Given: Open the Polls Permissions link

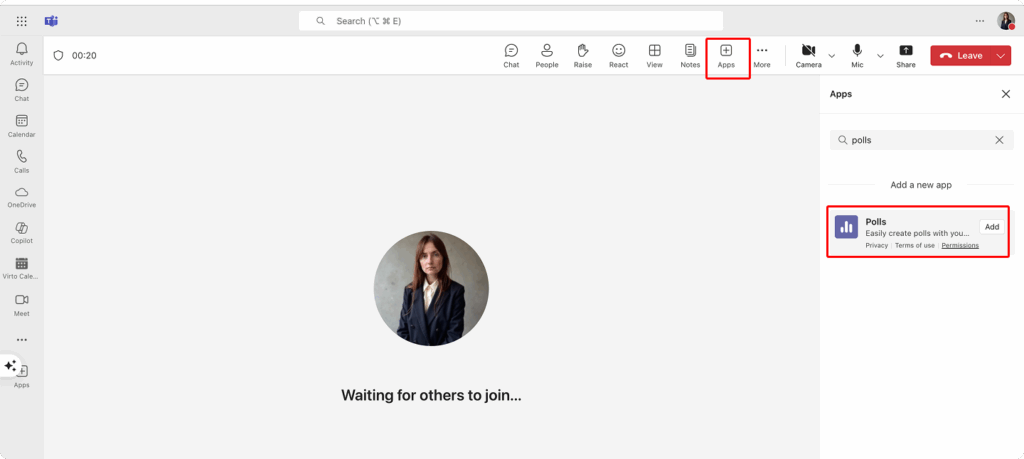Looking at the screenshot, I should point(960,245).
